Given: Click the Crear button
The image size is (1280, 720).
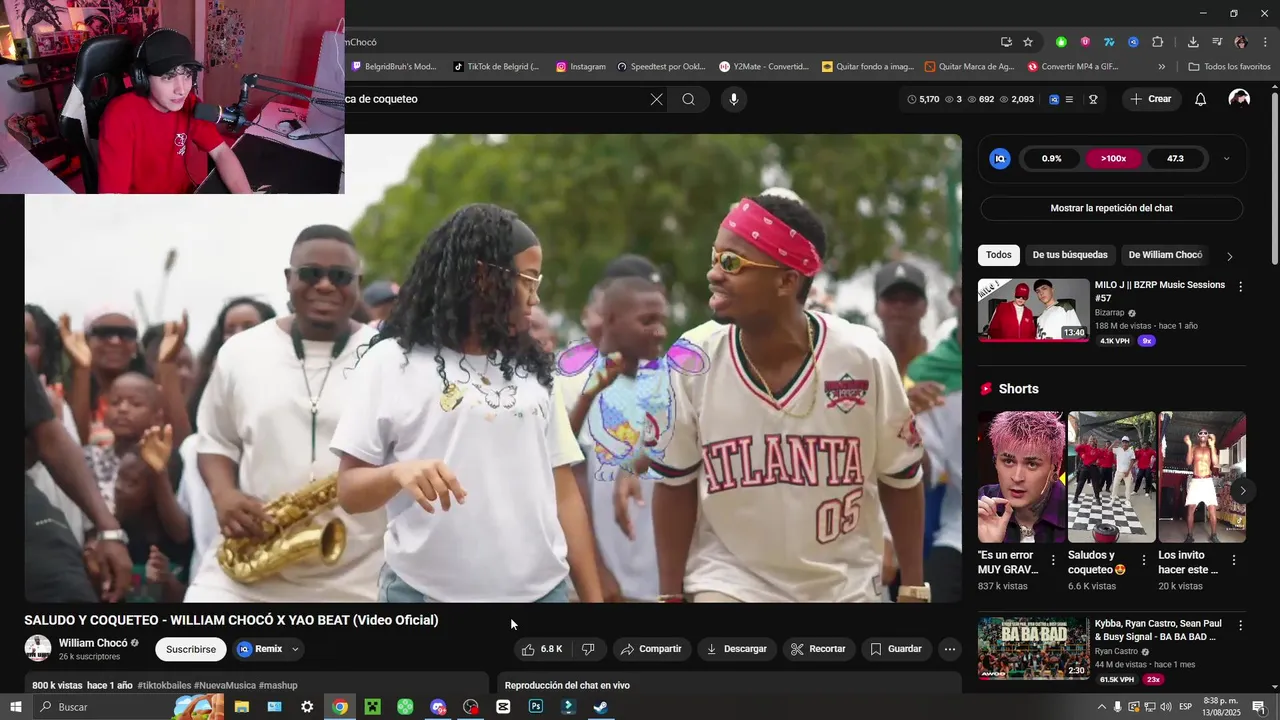Looking at the screenshot, I should [1150, 99].
